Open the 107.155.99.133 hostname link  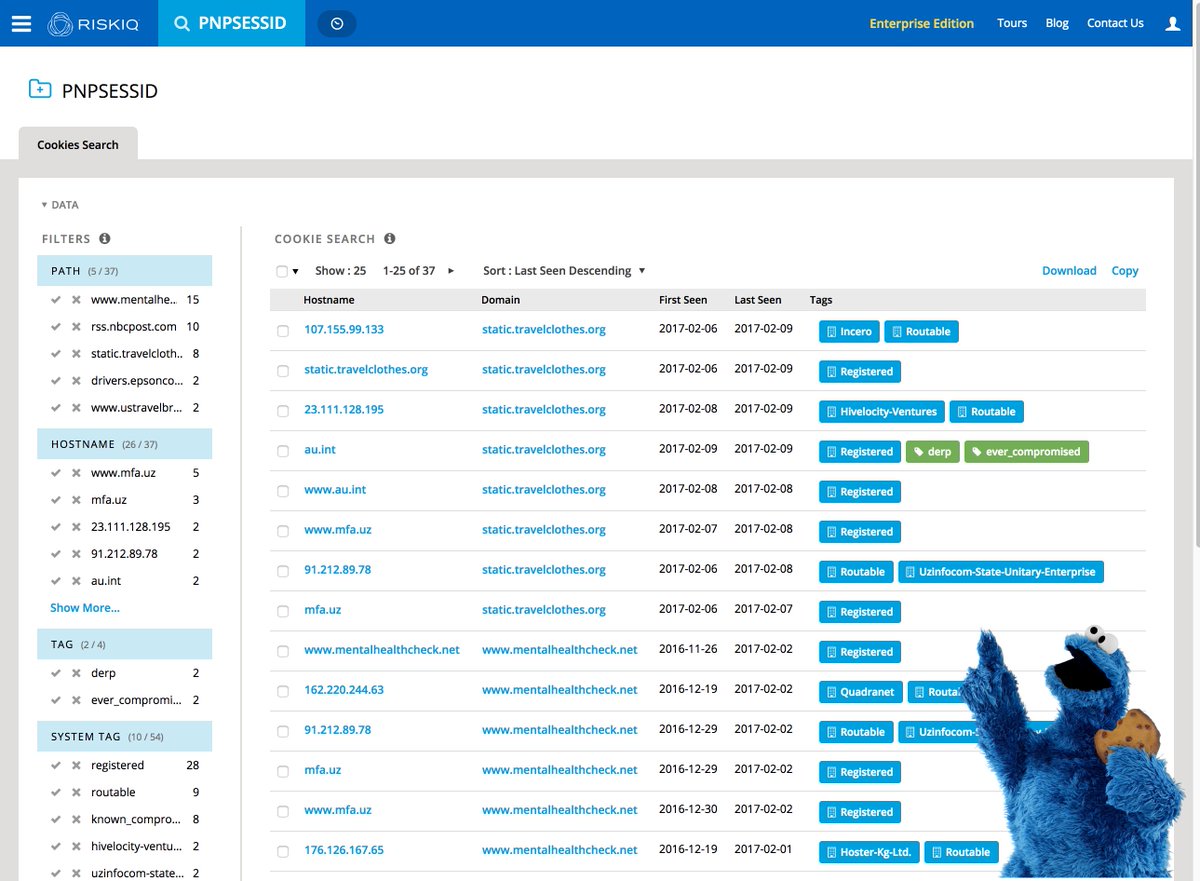click(344, 330)
